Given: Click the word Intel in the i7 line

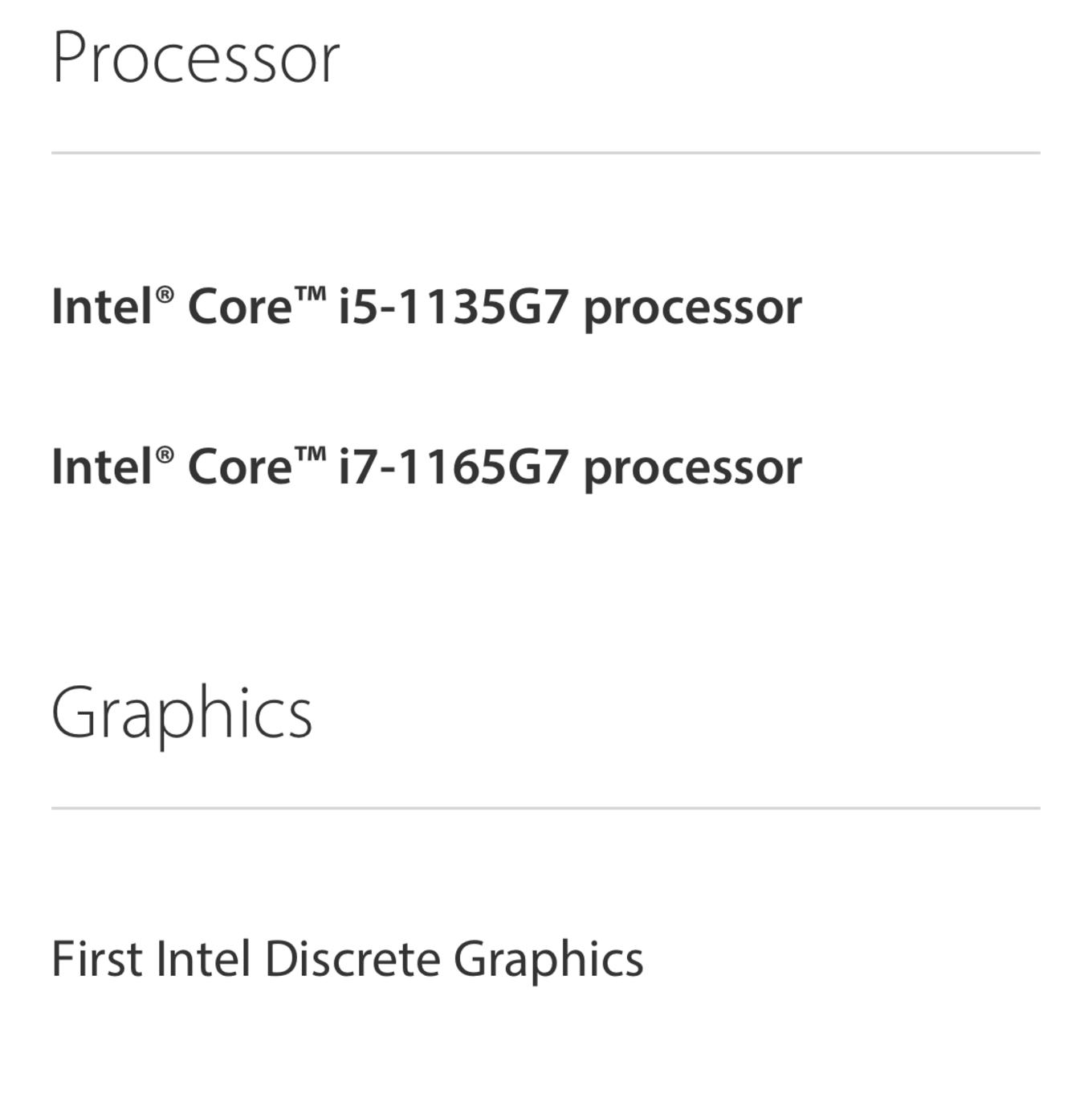Looking at the screenshot, I should (103, 467).
